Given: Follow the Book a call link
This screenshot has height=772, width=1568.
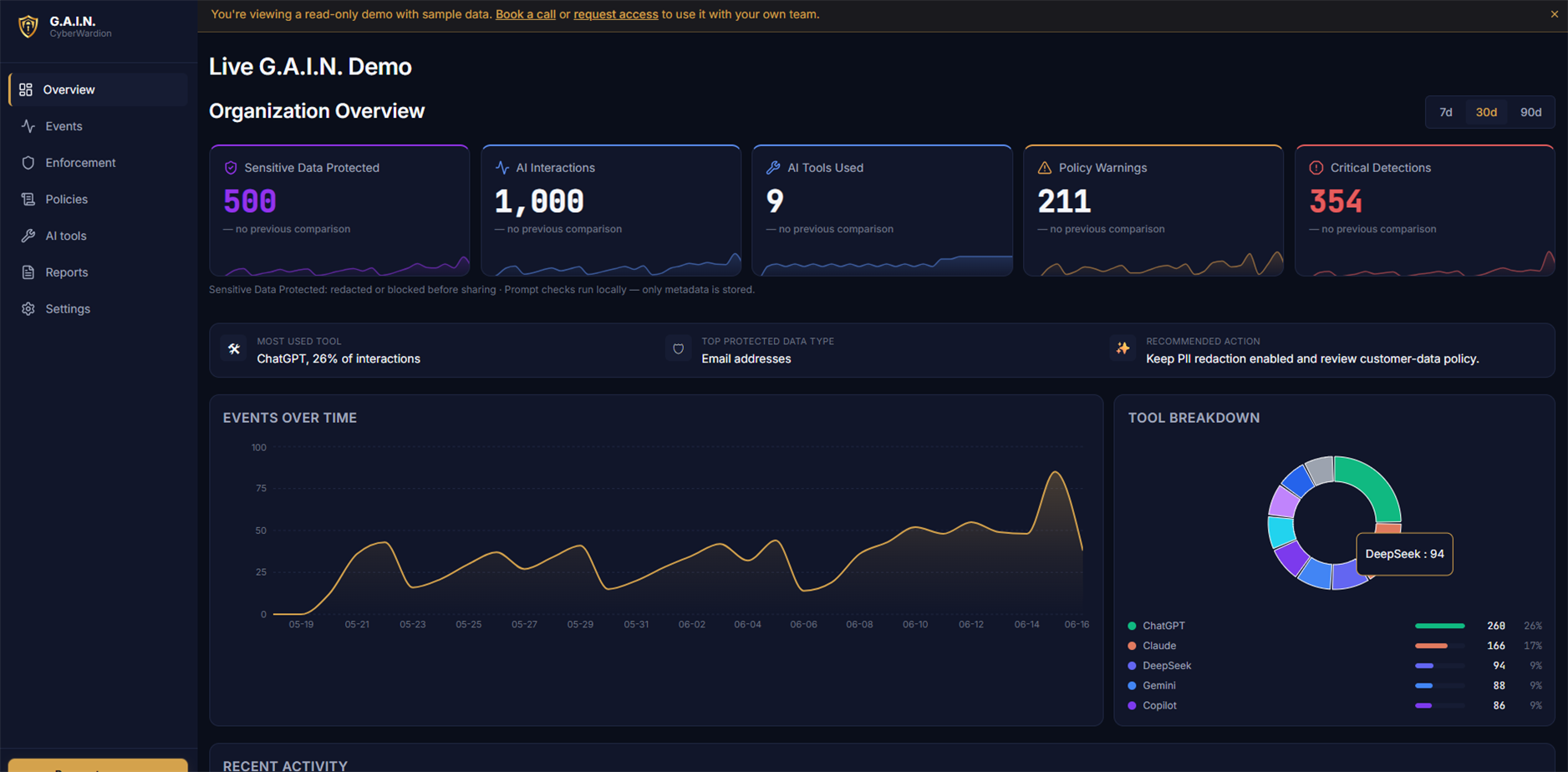Looking at the screenshot, I should [526, 14].
